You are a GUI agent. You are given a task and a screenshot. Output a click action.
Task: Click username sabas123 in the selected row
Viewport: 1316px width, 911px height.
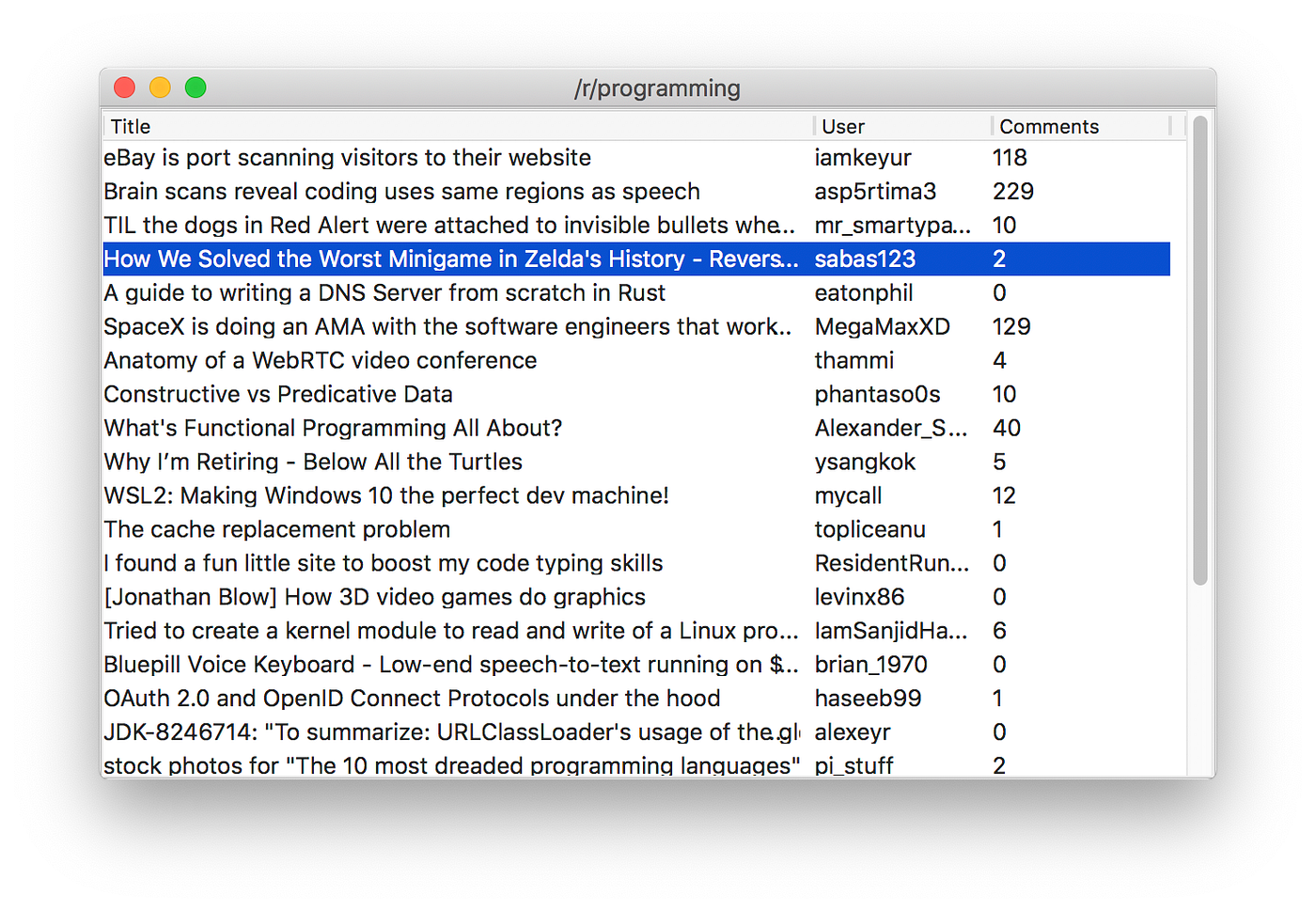(865, 259)
